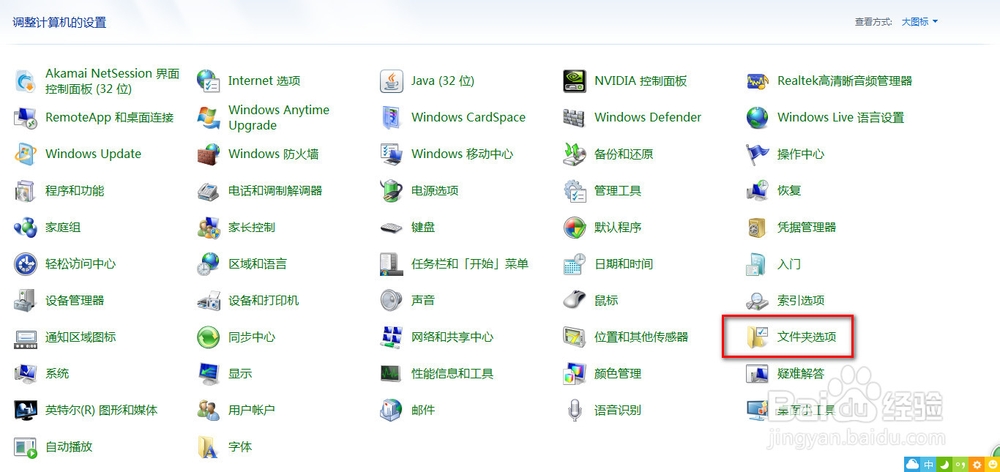The height and width of the screenshot is (472, 1000).
Task: Open the Windows 防火墙 icon
Action: [x=209, y=154]
